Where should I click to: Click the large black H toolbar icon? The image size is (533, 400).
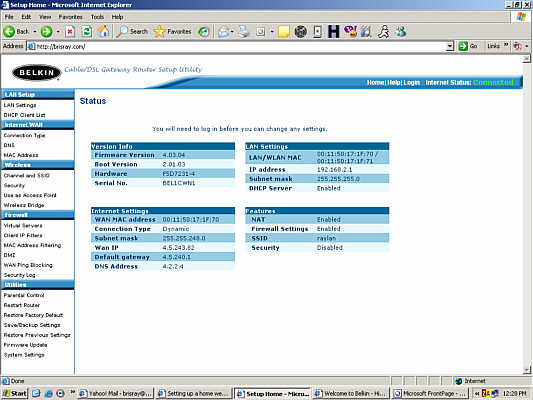pyautogui.click(x=333, y=32)
